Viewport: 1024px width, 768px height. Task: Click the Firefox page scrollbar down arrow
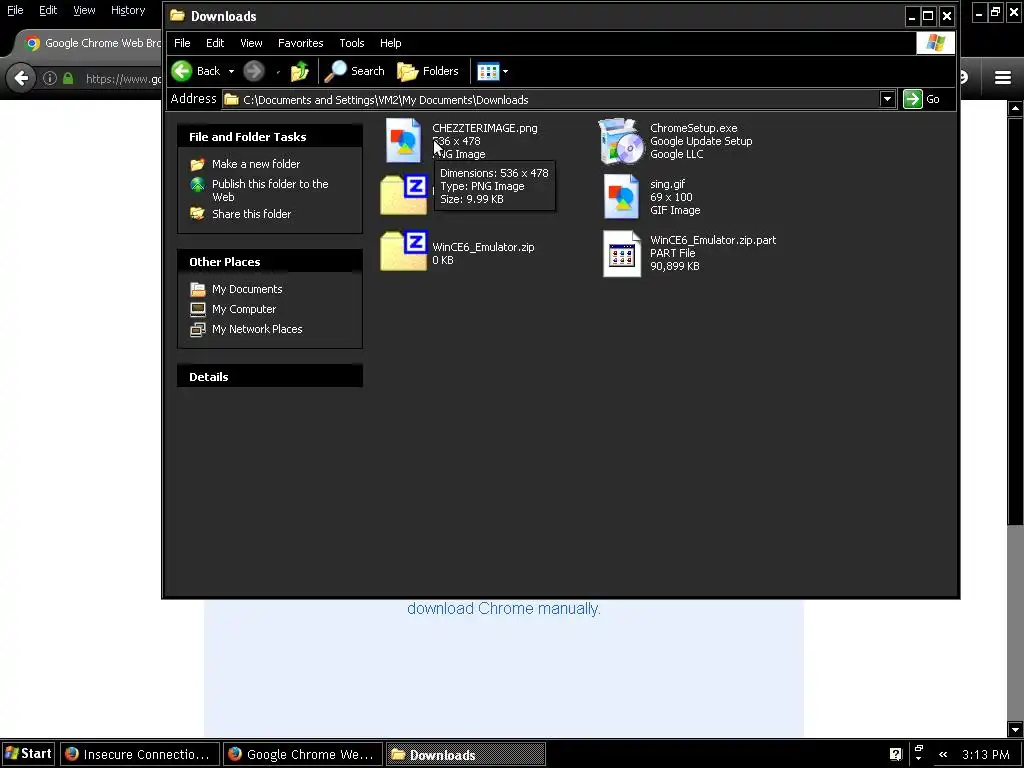coord(1015,729)
